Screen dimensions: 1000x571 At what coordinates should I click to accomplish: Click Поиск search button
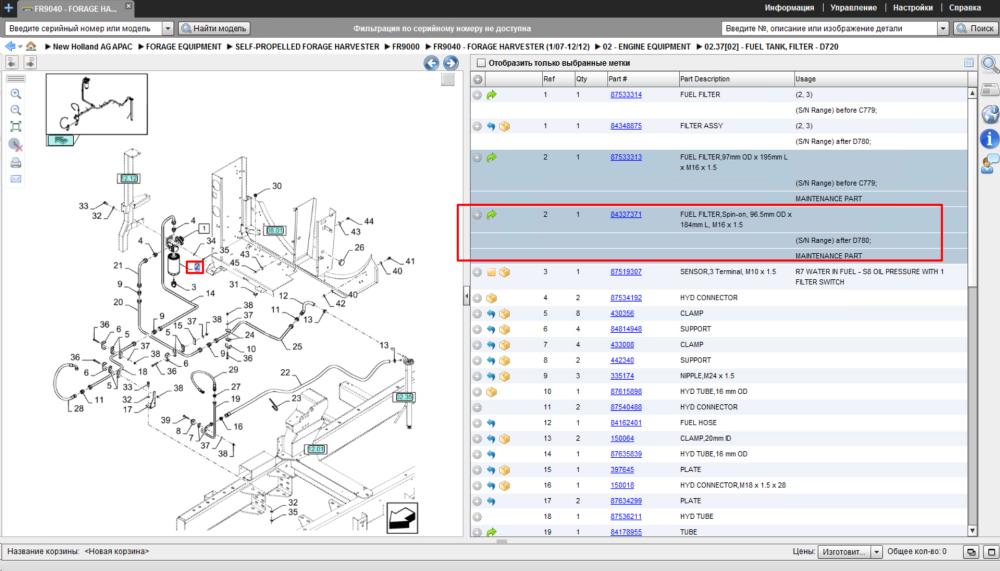click(975, 28)
